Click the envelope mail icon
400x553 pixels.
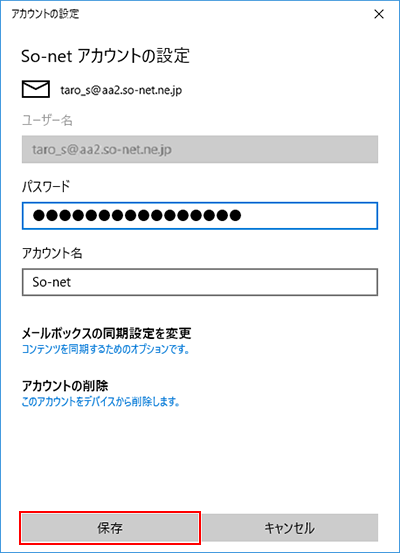pyautogui.click(x=36, y=89)
